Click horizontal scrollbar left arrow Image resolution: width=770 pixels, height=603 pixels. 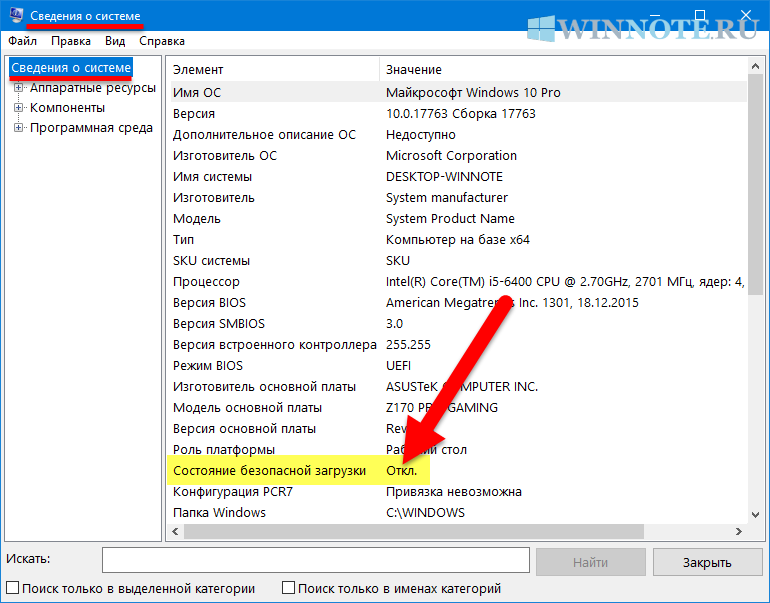pyautogui.click(x=175, y=531)
